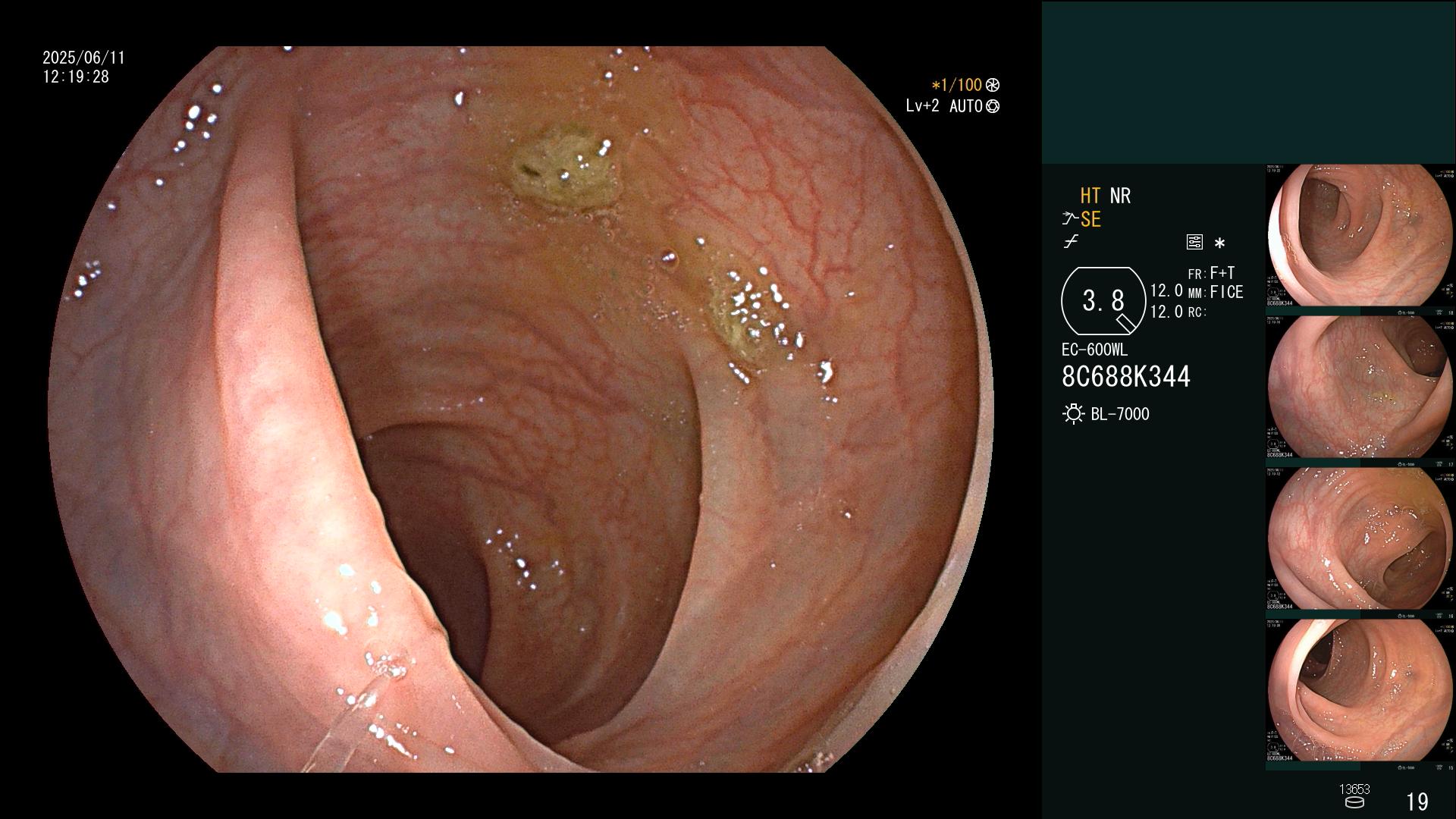The image size is (1456, 819).
Task: Click the remaining storage count 13653
Action: coord(1354,789)
